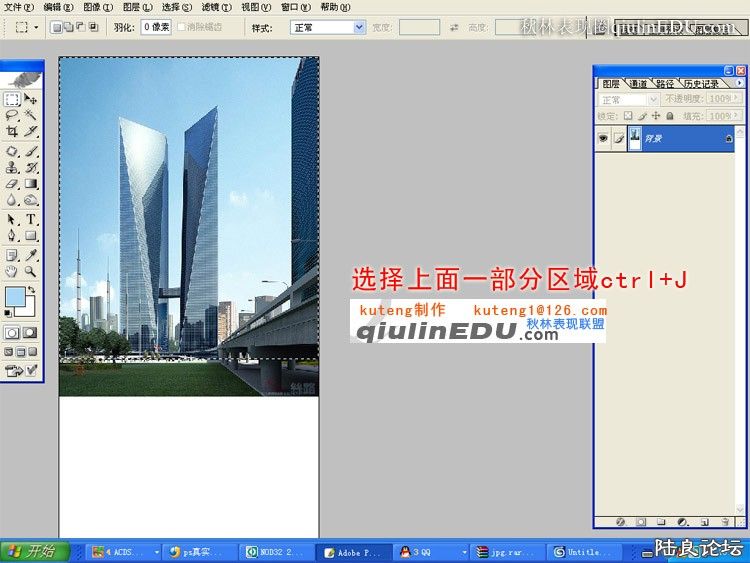Activate the Hand tool
The height and width of the screenshot is (563, 750).
point(12,271)
